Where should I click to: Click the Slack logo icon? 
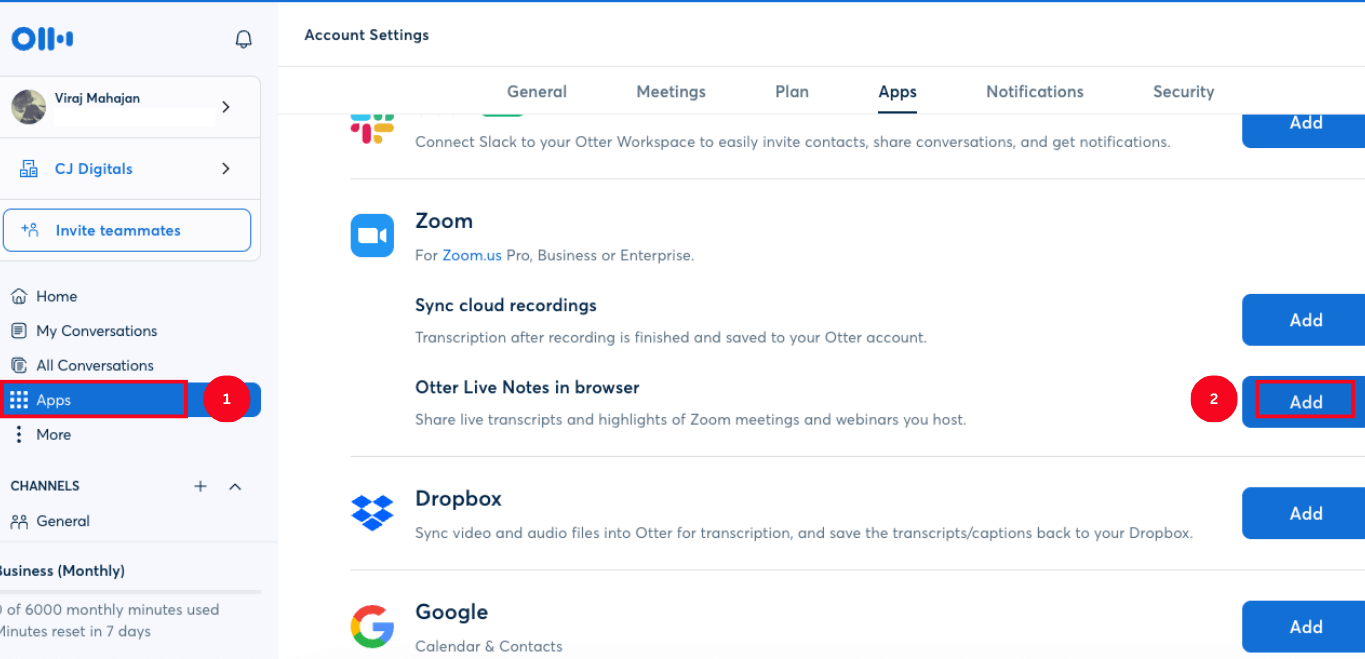tap(372, 127)
